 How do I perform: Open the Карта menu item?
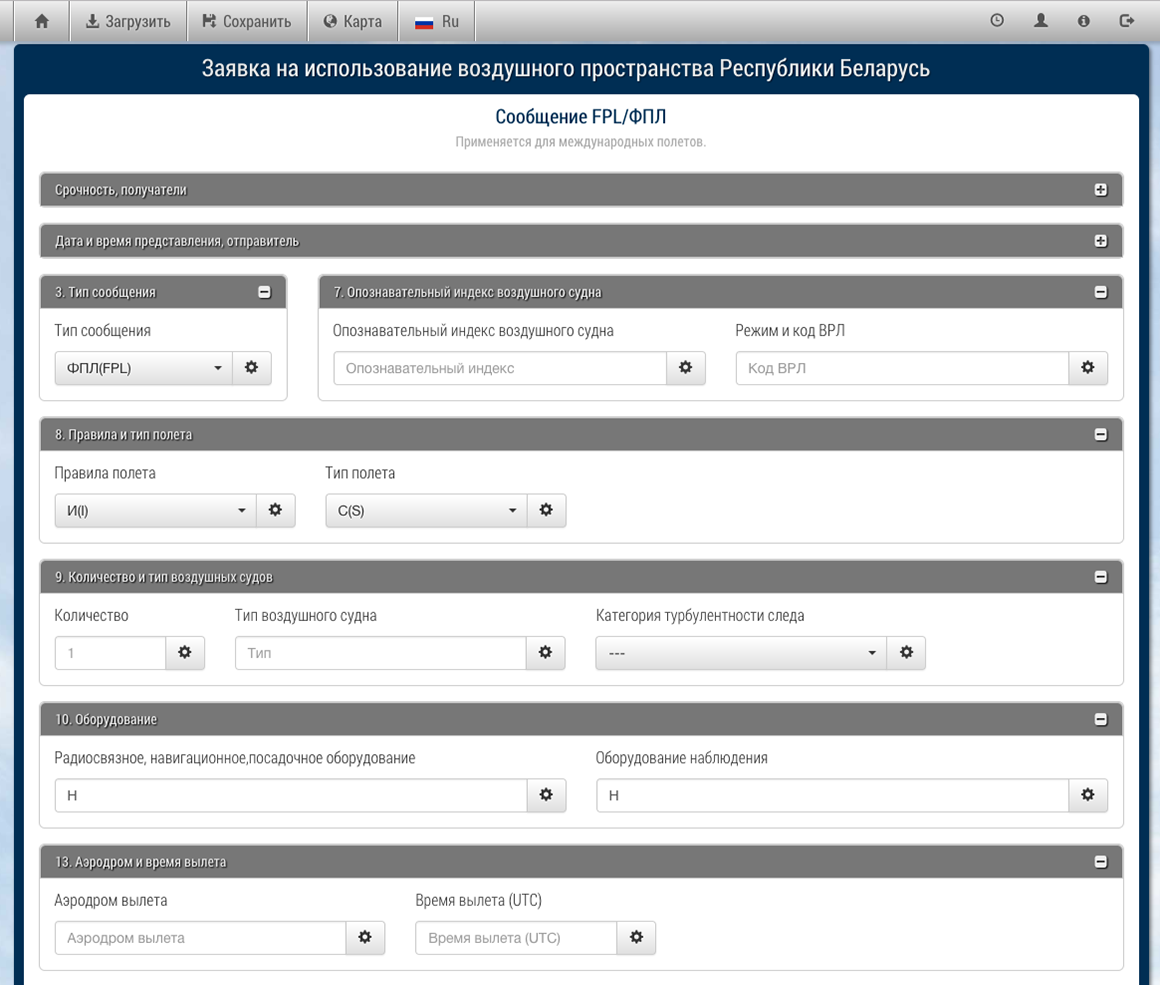click(x=352, y=21)
